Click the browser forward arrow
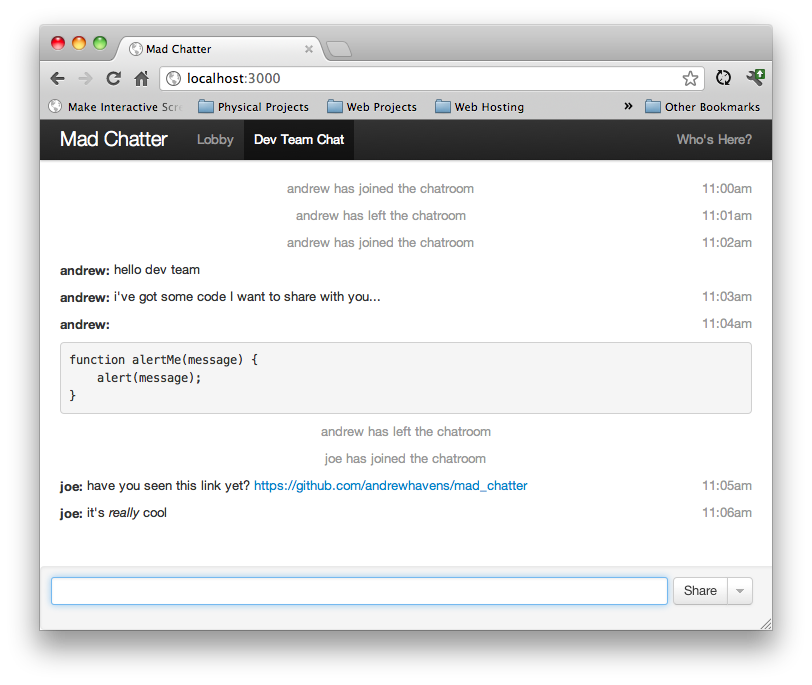The width and height of the screenshot is (812, 685). [85, 79]
